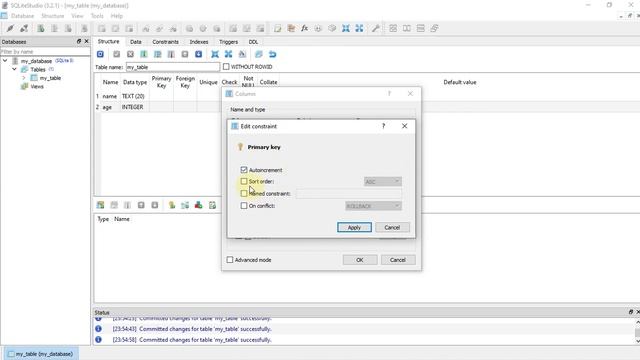Screen dimensions: 640x360
Task: Click Cancel in Edit constraint dialog
Action: click(x=392, y=227)
